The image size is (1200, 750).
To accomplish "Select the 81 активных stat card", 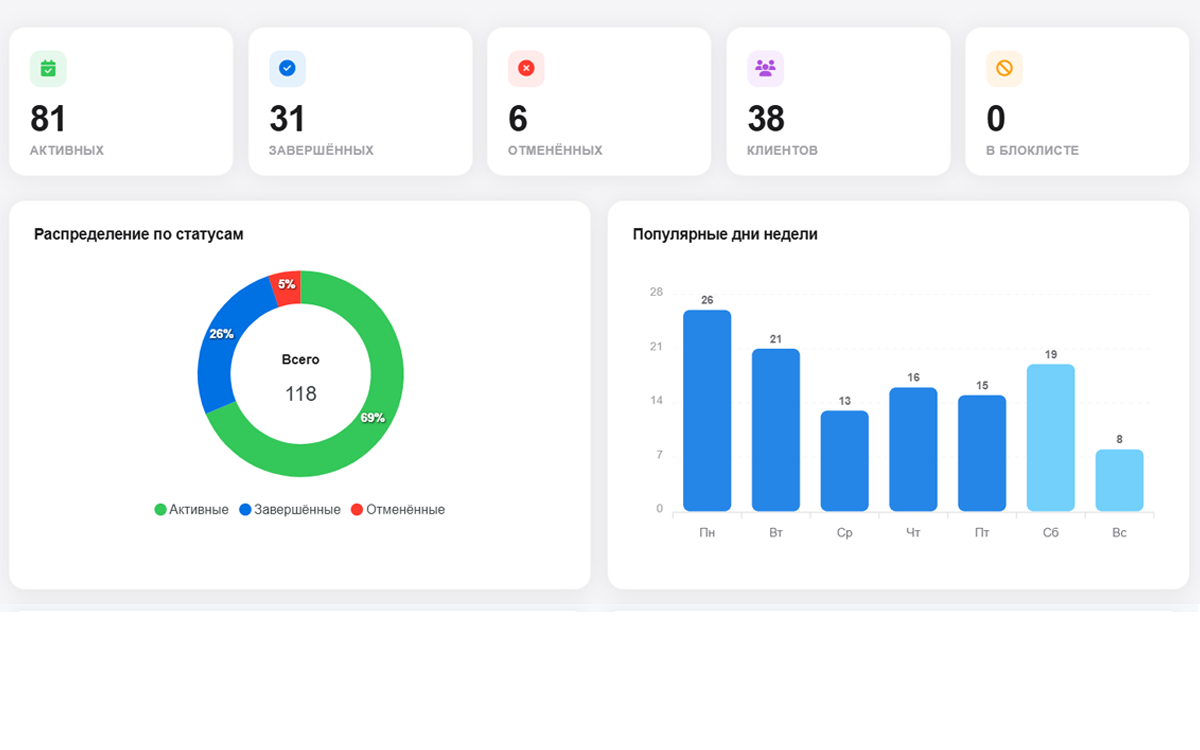I will point(120,100).
